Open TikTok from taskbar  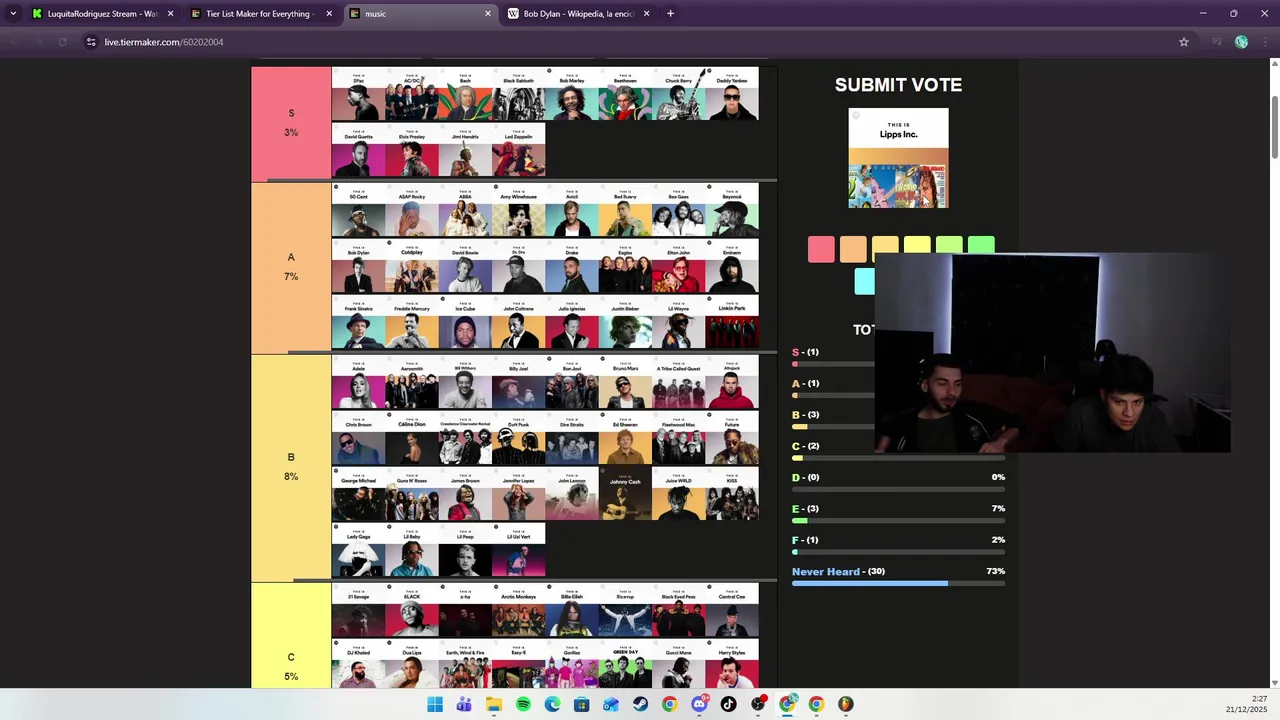coord(728,704)
